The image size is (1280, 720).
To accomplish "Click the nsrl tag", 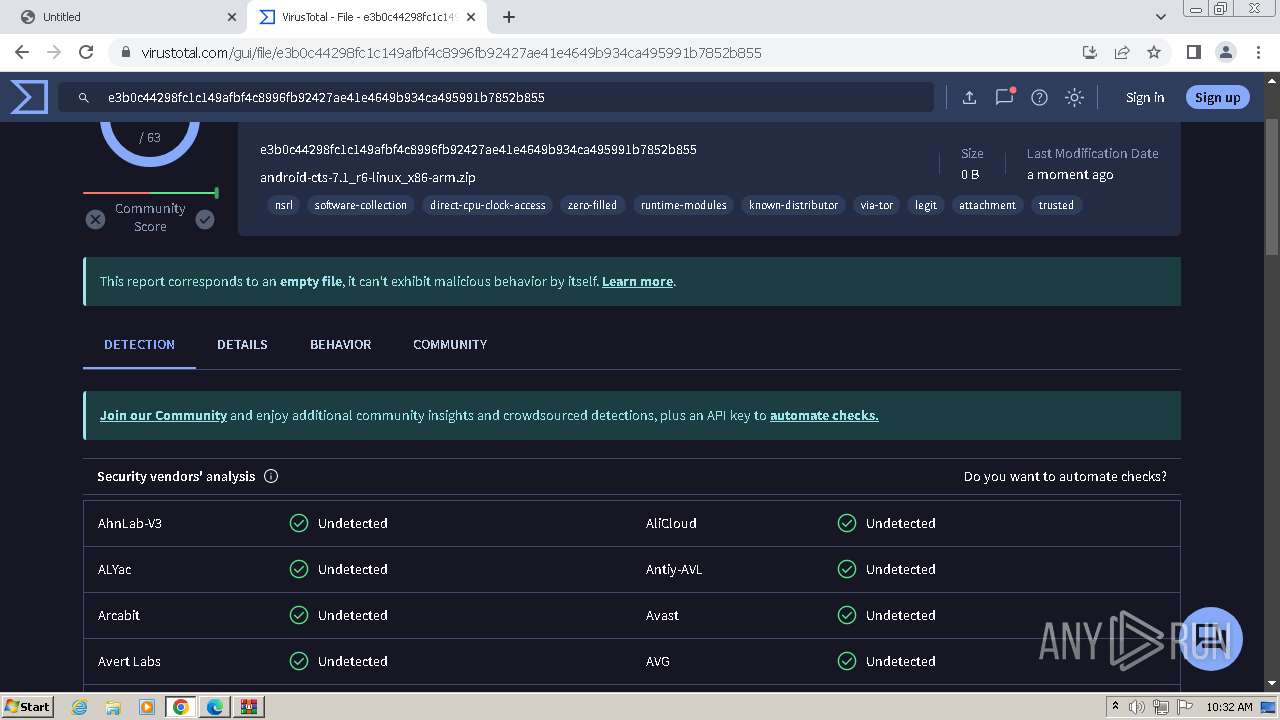I will click(x=284, y=205).
